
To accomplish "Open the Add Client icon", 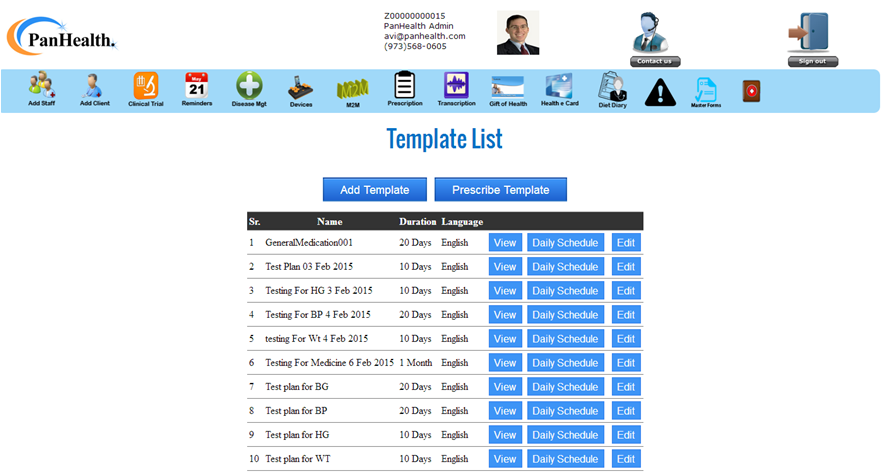I will coord(94,88).
